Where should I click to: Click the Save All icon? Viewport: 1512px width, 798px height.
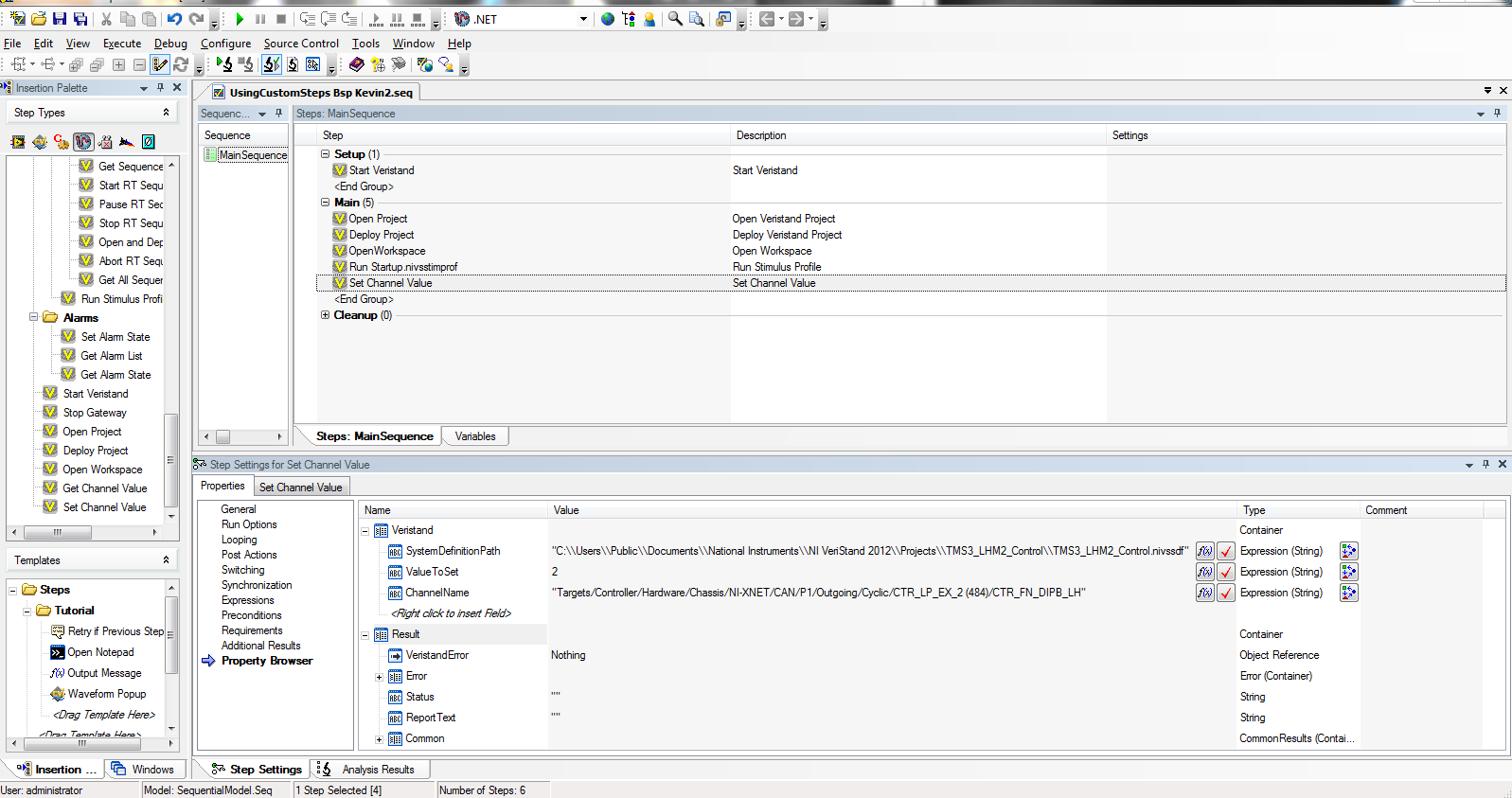[x=80, y=19]
